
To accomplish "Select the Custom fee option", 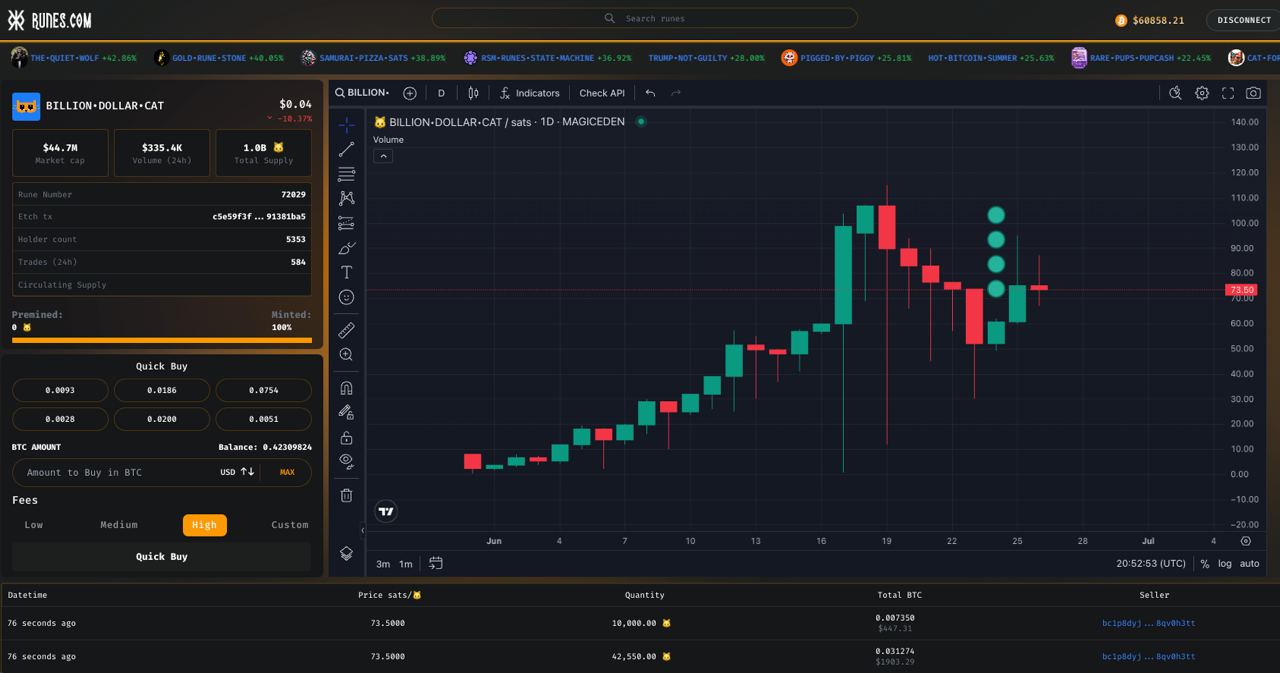I will (x=290, y=525).
